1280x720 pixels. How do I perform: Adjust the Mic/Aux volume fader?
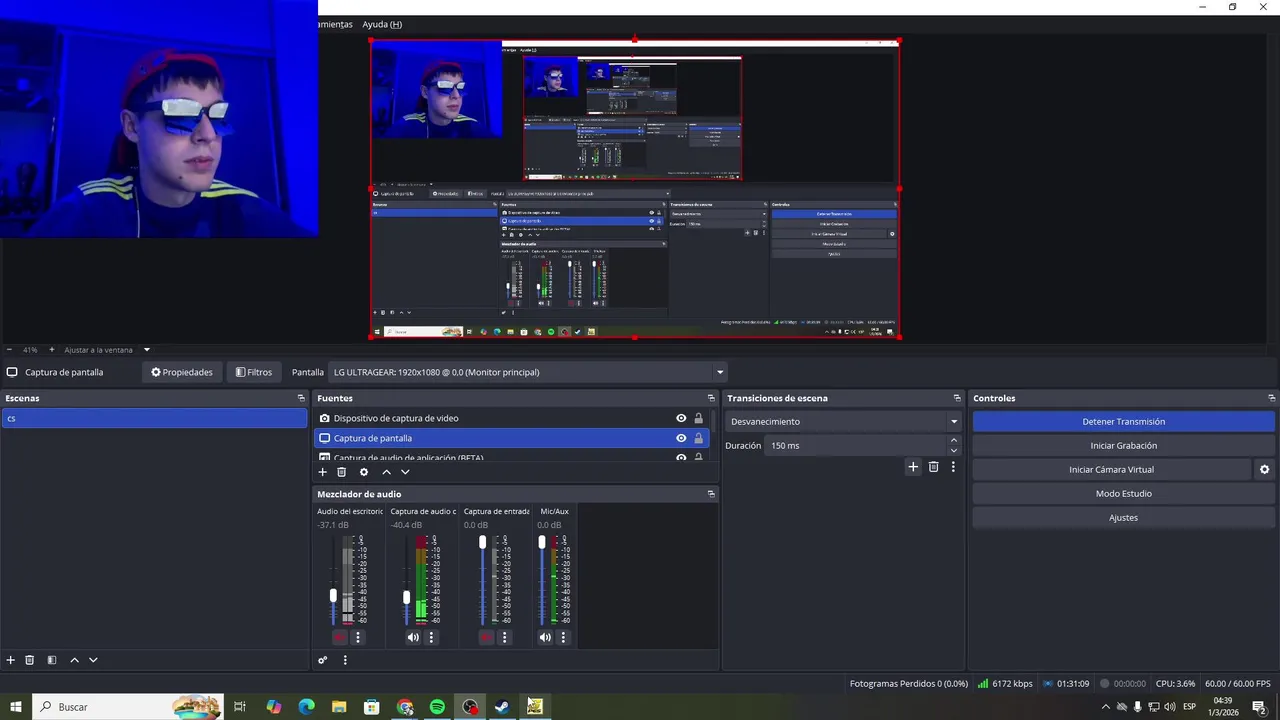tap(542, 542)
